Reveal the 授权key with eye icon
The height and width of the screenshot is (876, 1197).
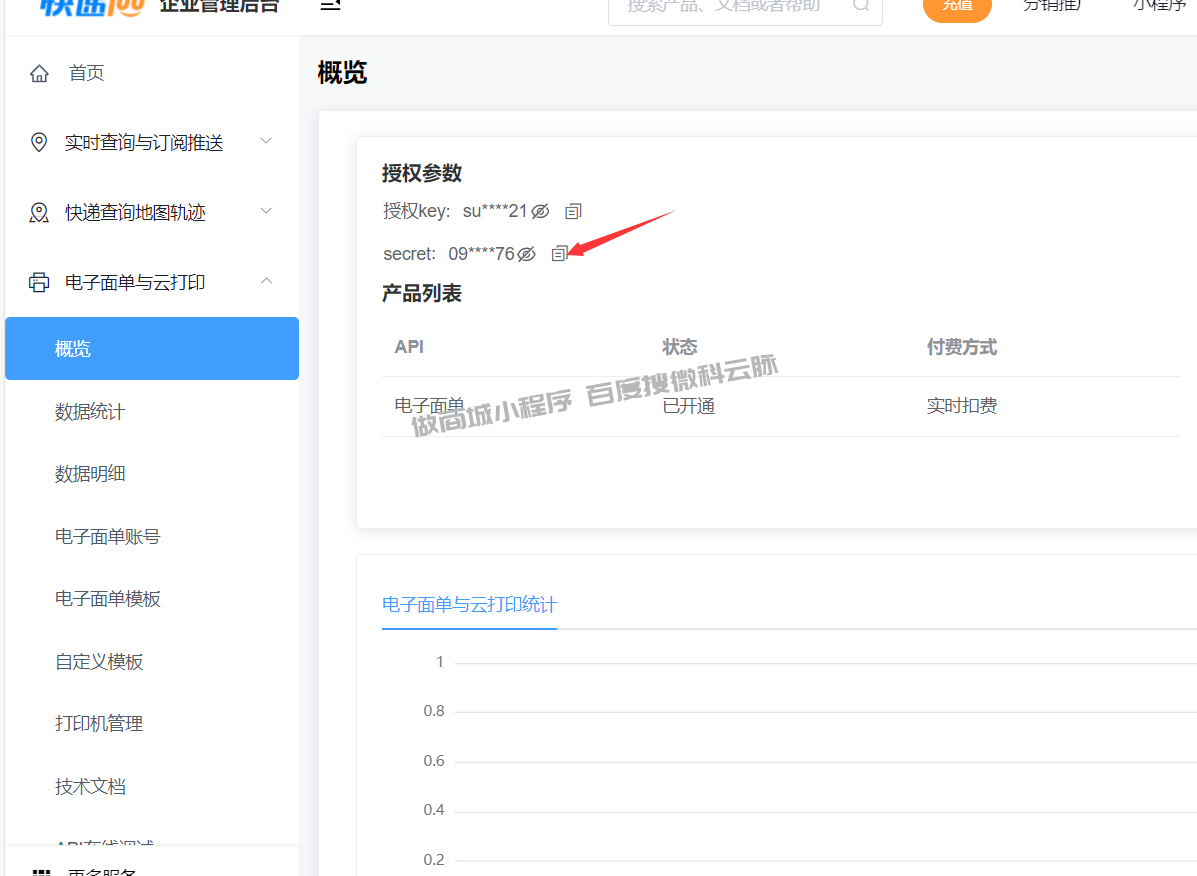[540, 211]
